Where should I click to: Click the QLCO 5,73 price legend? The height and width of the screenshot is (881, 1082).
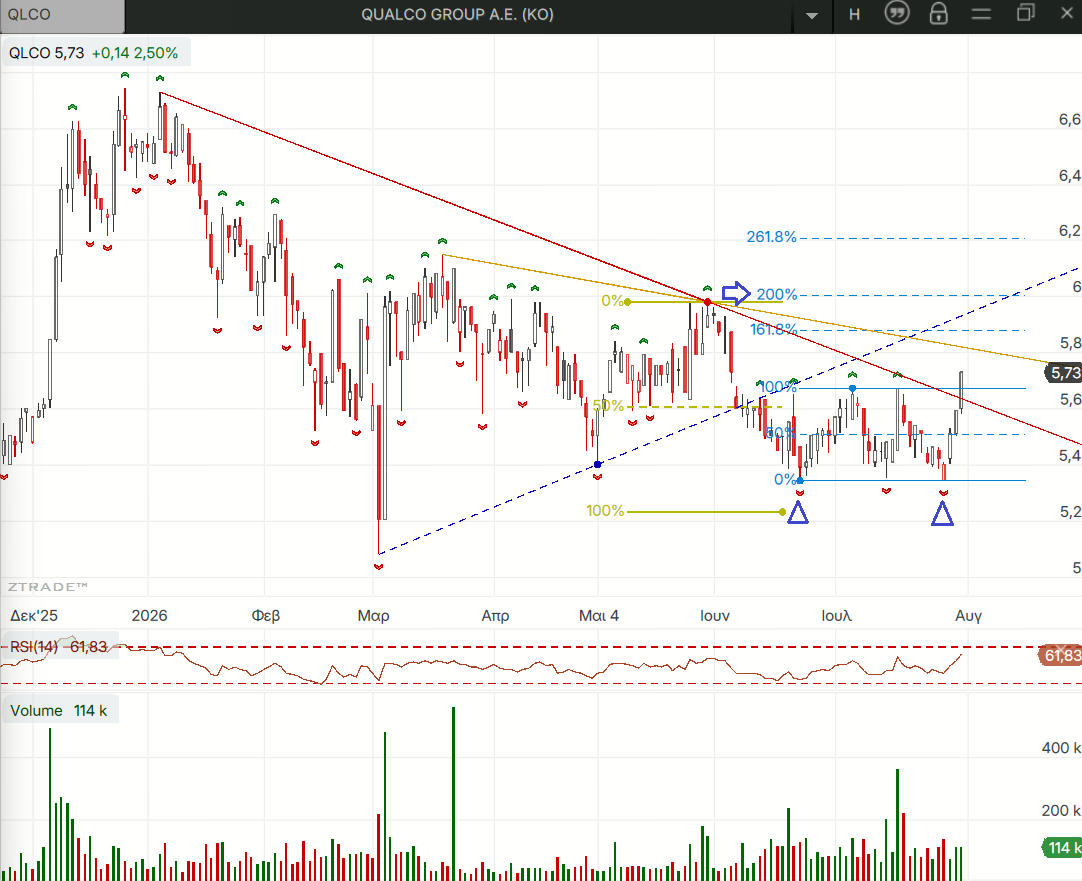click(x=46, y=53)
